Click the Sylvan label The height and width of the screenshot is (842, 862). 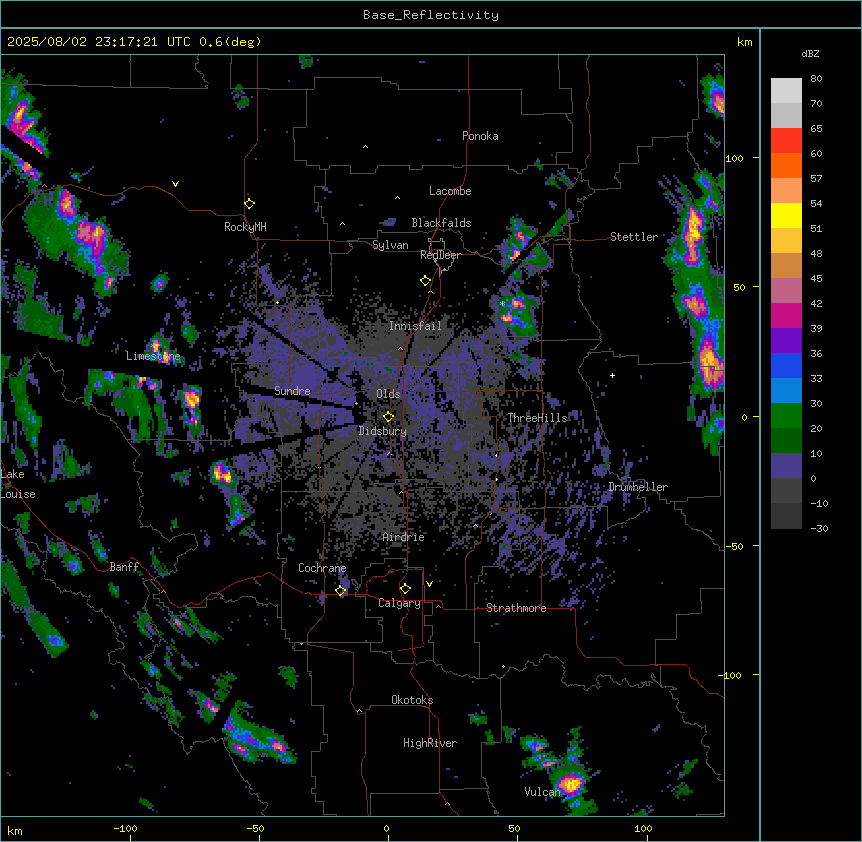coord(390,245)
